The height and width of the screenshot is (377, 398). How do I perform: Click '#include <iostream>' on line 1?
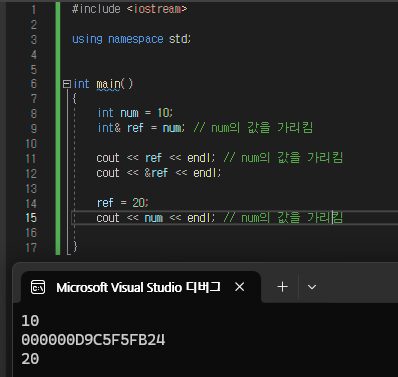(129, 9)
